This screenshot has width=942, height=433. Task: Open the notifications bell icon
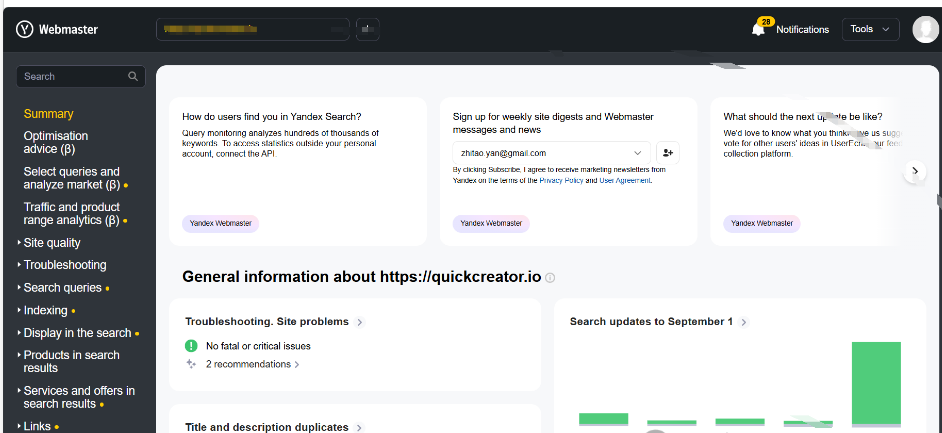(x=759, y=30)
